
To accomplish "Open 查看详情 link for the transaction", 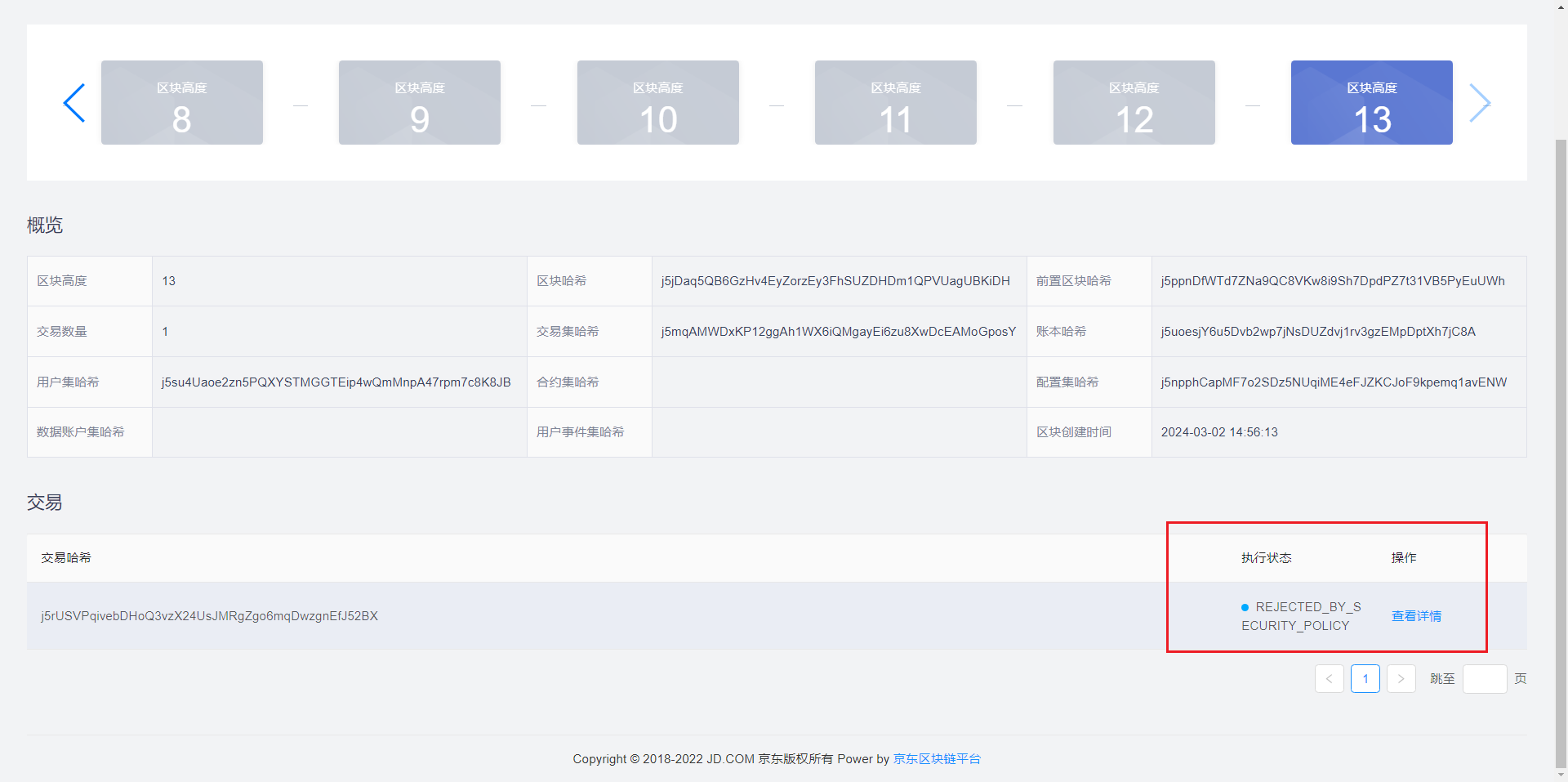I will click(x=1417, y=616).
